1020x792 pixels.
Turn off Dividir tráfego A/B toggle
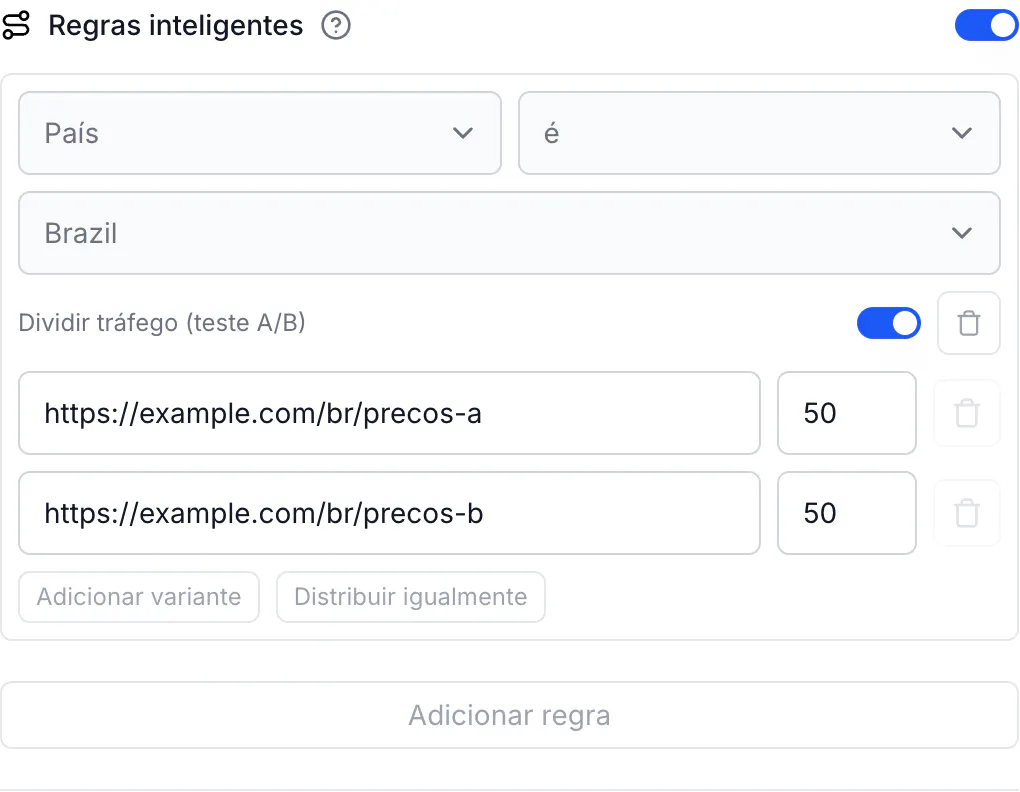[889, 323]
